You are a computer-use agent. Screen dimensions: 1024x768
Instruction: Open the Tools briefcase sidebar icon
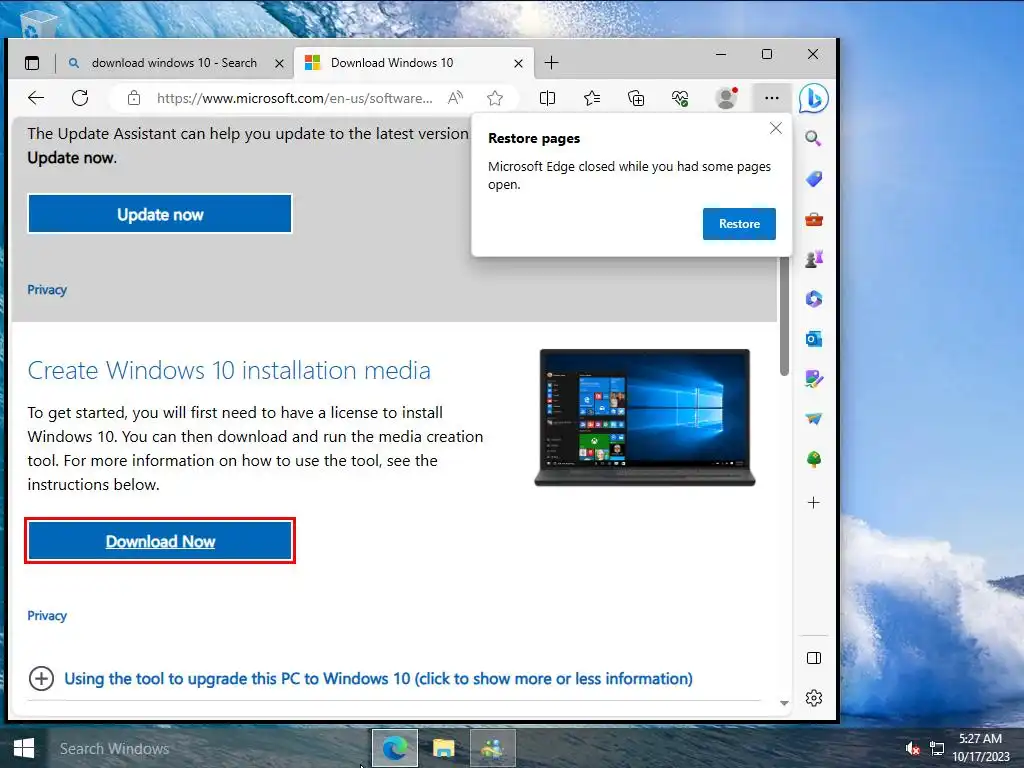tap(814, 219)
